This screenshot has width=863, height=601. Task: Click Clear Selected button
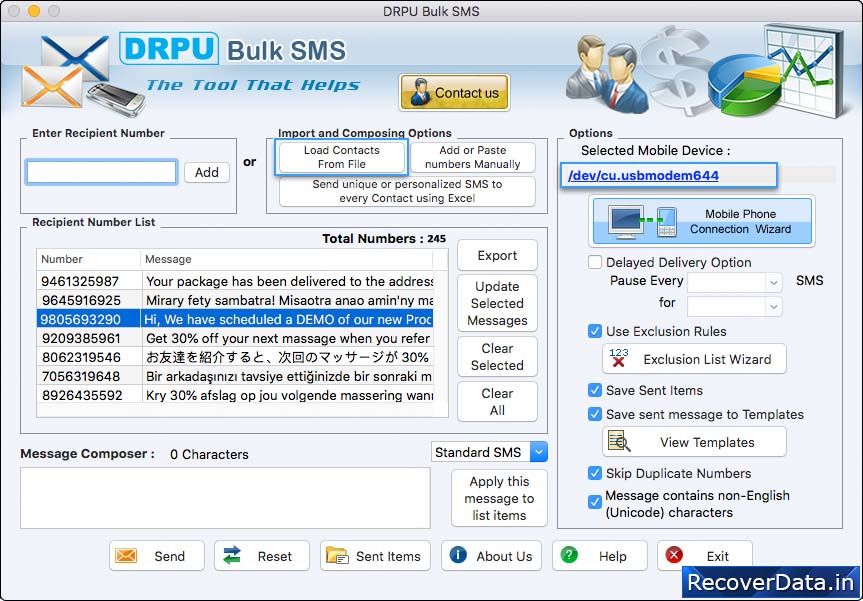point(497,357)
